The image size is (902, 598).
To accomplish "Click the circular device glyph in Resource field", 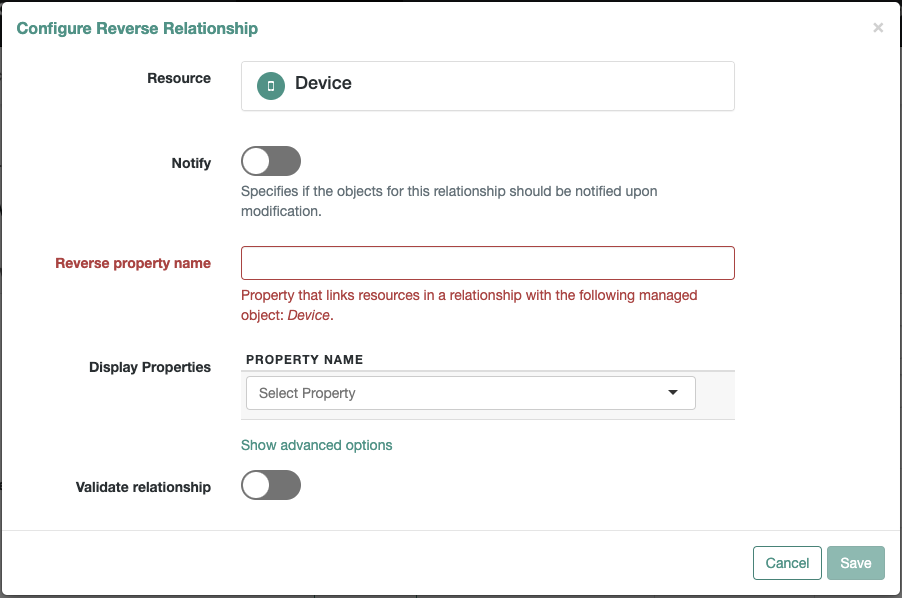I will [270, 85].
